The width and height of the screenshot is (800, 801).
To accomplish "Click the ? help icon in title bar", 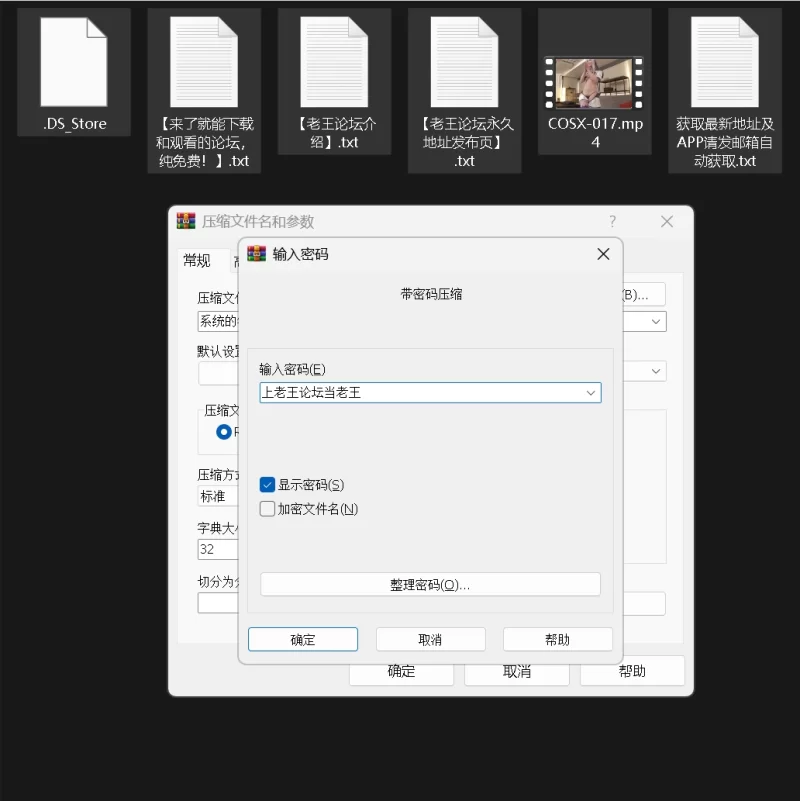I will click(612, 221).
